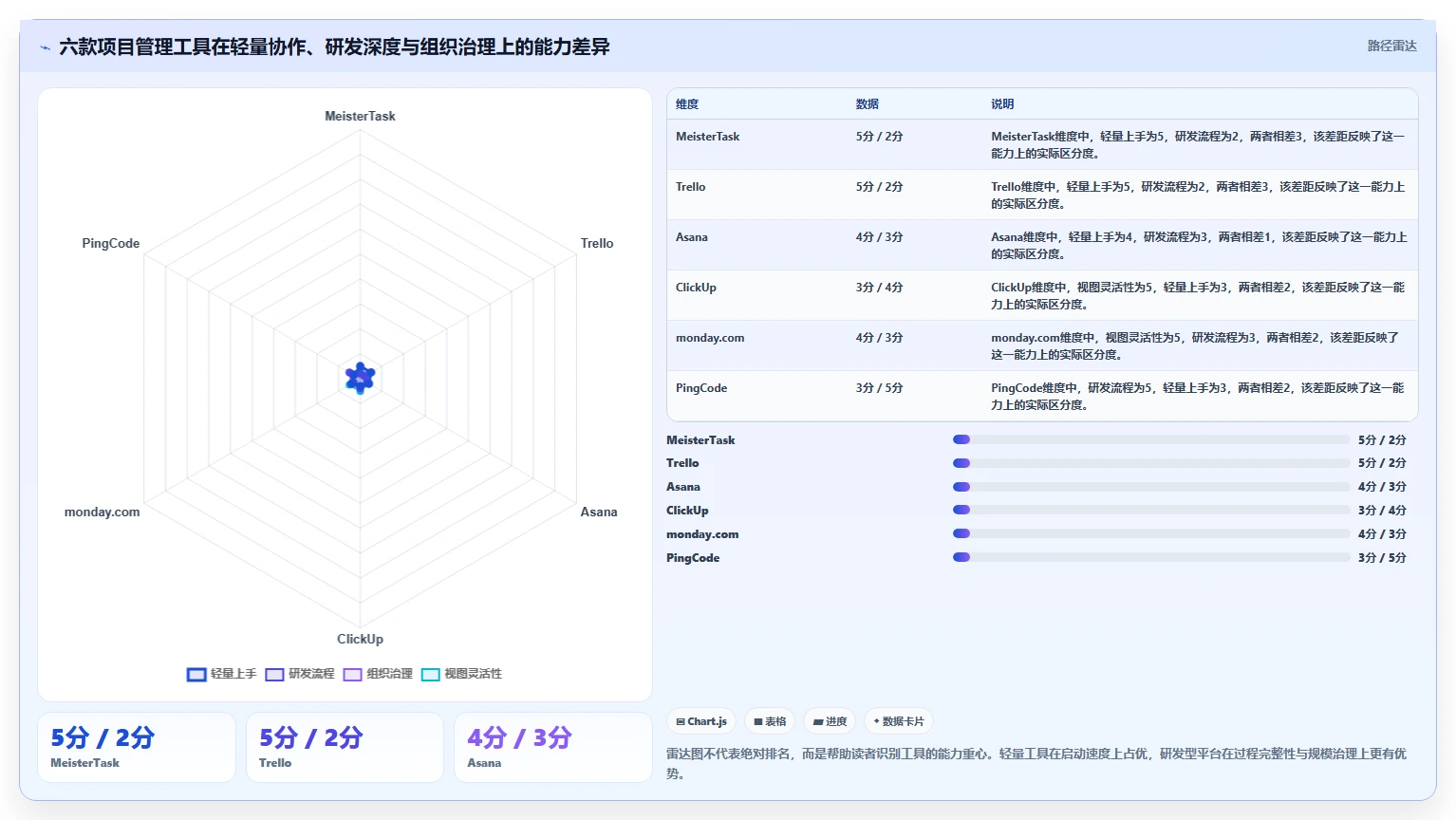The width and height of the screenshot is (1456, 820).
Task: Click the ClickUp radar axis label
Action: coord(360,639)
